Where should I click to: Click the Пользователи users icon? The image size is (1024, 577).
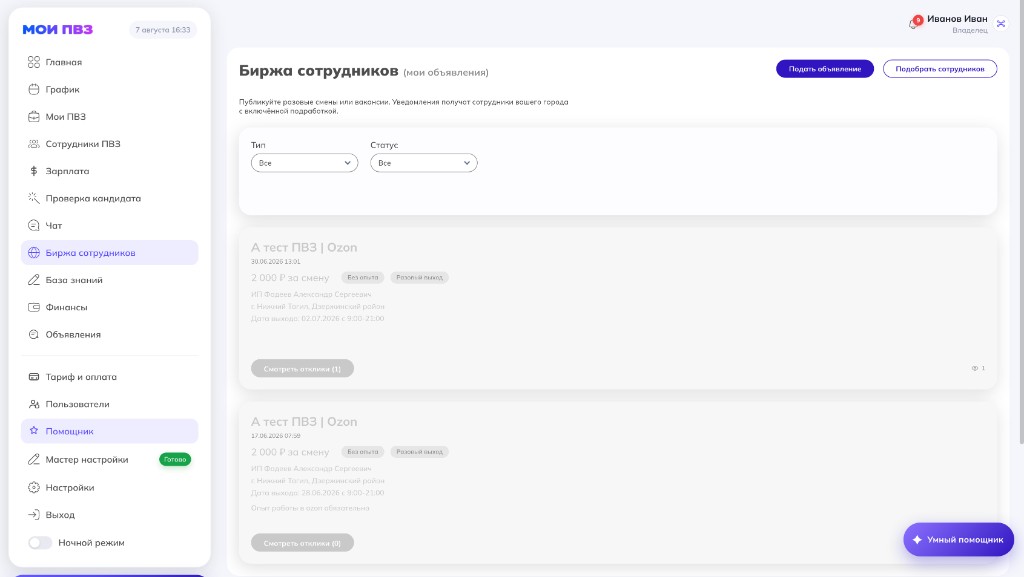click(x=34, y=404)
